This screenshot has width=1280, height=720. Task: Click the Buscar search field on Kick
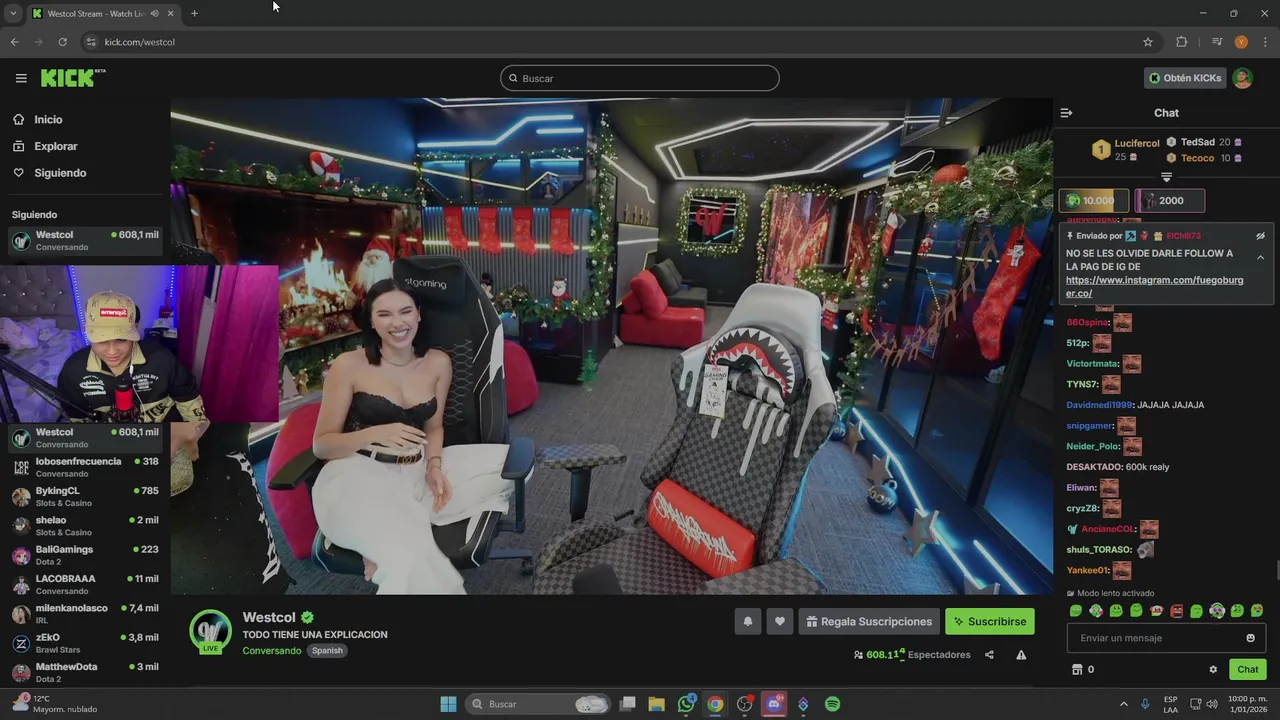coord(640,78)
